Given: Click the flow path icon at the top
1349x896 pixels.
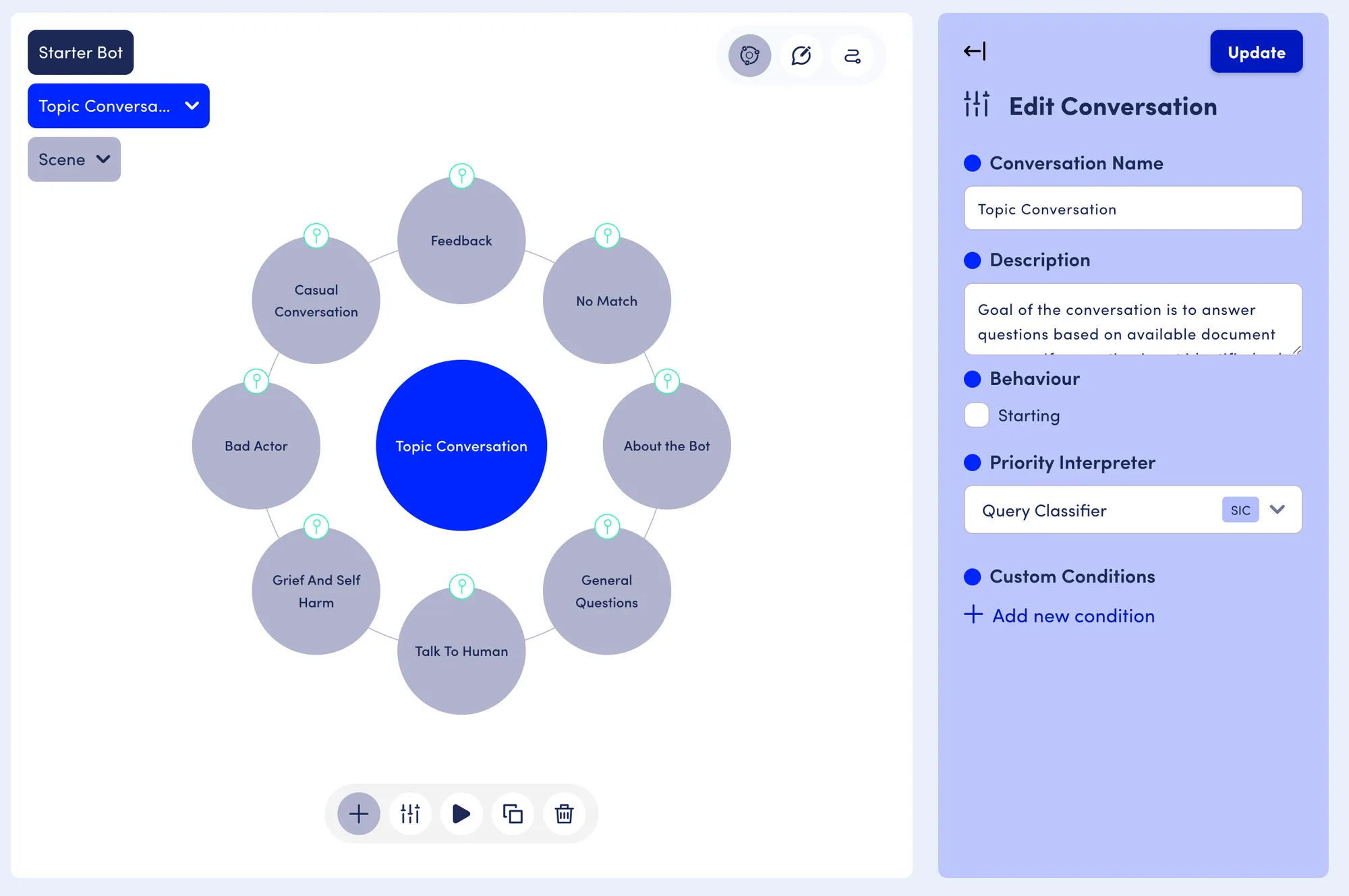Looking at the screenshot, I should [853, 55].
